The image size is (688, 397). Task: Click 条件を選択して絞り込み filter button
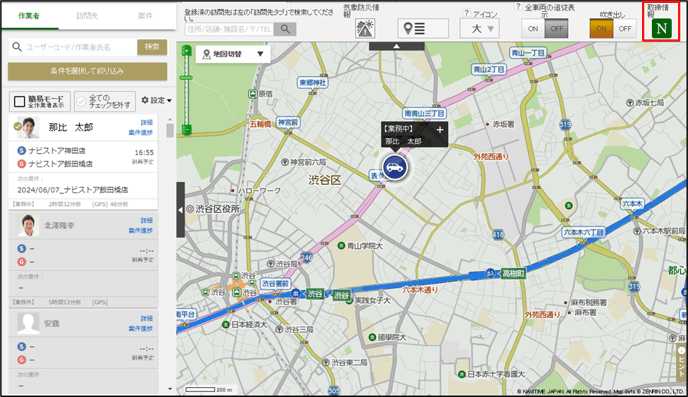point(87,71)
